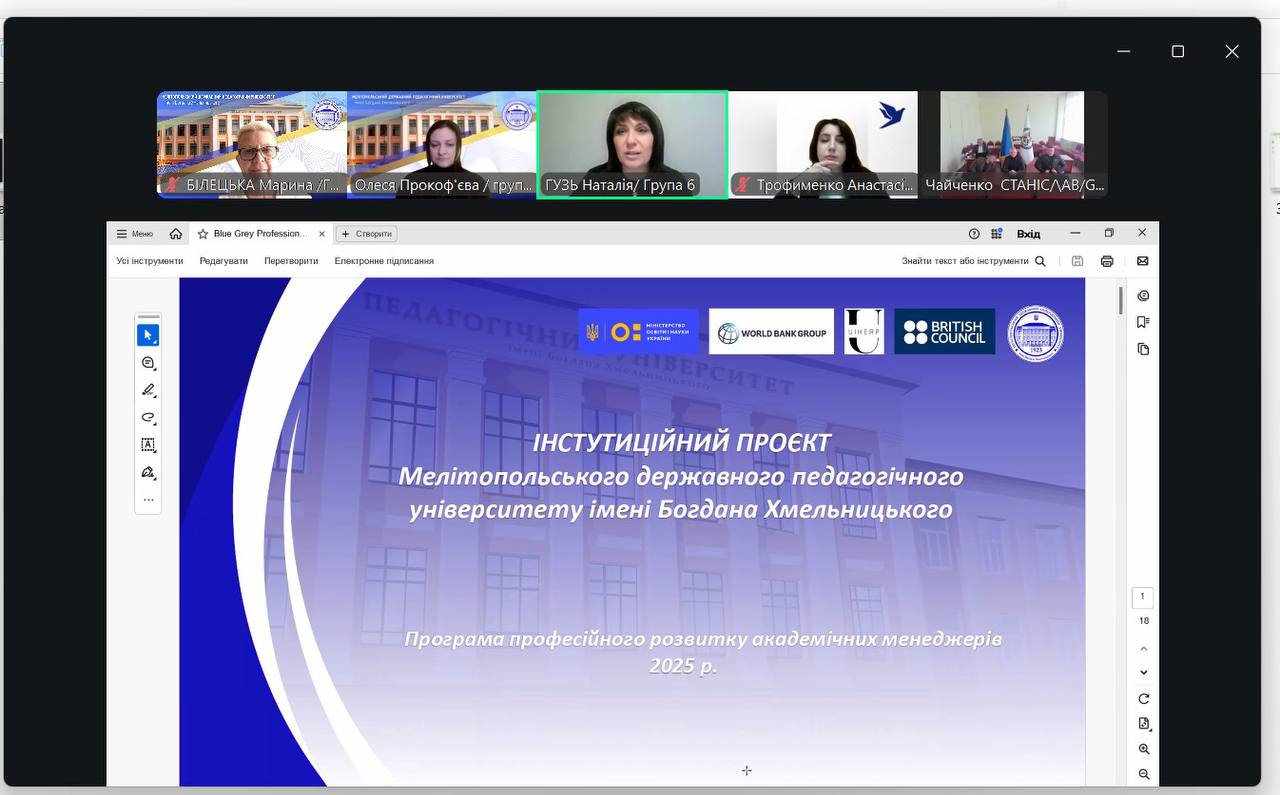This screenshot has width=1280, height=795.
Task: Switch to Електронне підписання tab
Action: tap(384, 261)
